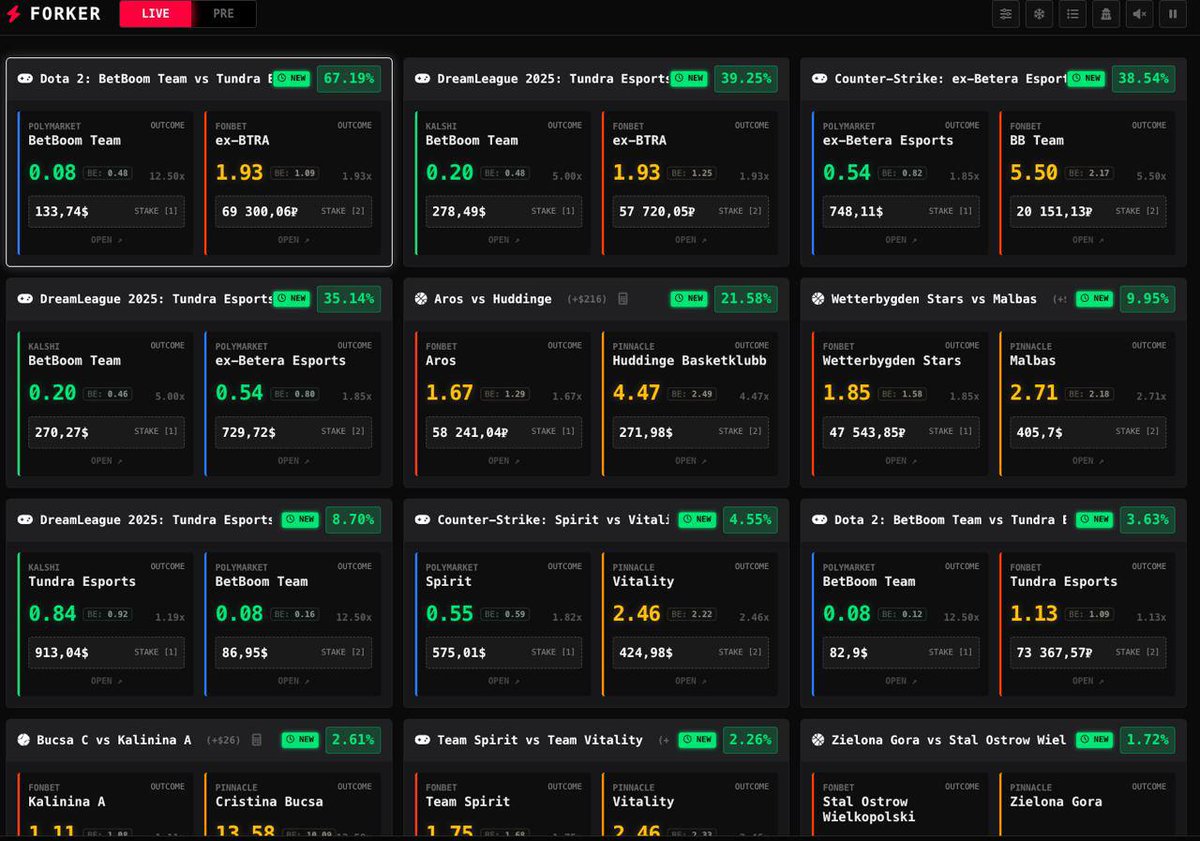The height and width of the screenshot is (841, 1200).
Task: Click gamepad icon on 35.14% DreamLeague card
Action: [25, 298]
